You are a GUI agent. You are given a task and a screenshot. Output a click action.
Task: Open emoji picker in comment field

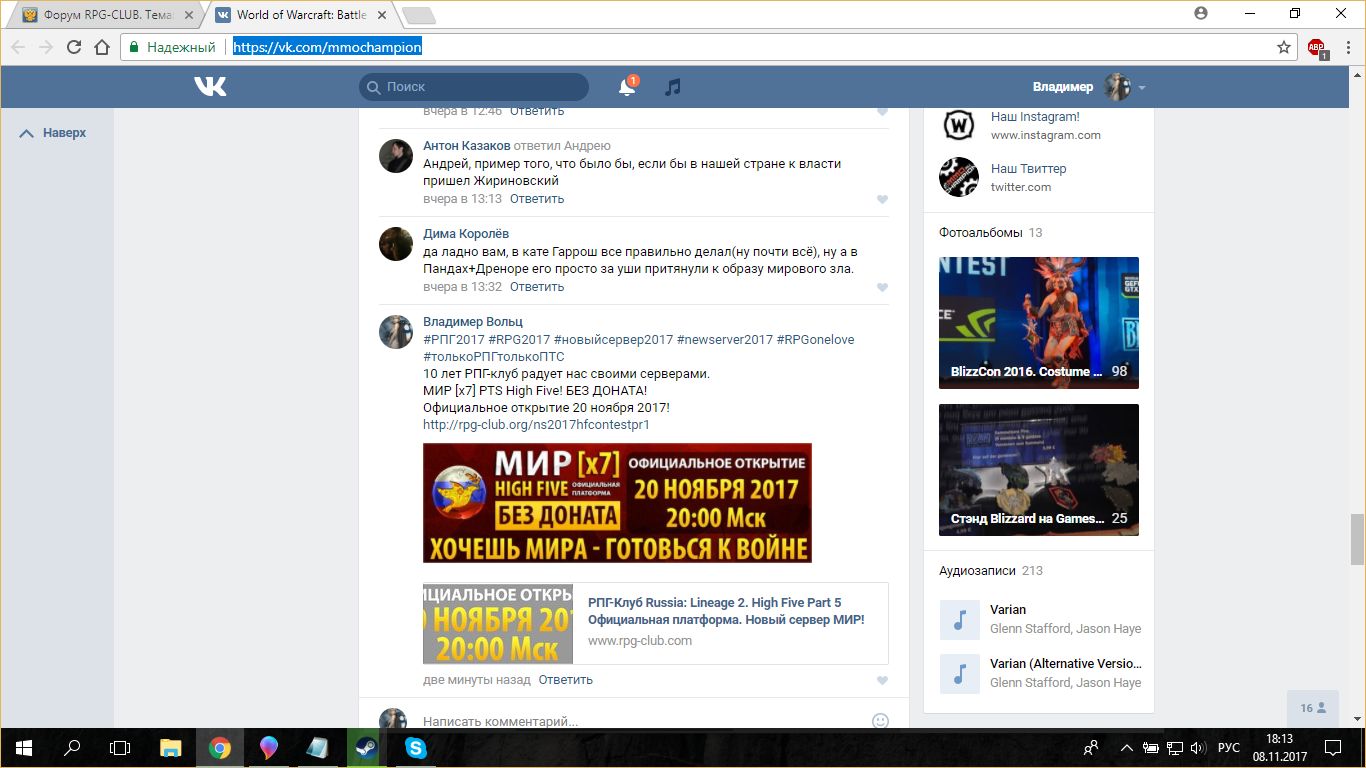[x=880, y=720]
